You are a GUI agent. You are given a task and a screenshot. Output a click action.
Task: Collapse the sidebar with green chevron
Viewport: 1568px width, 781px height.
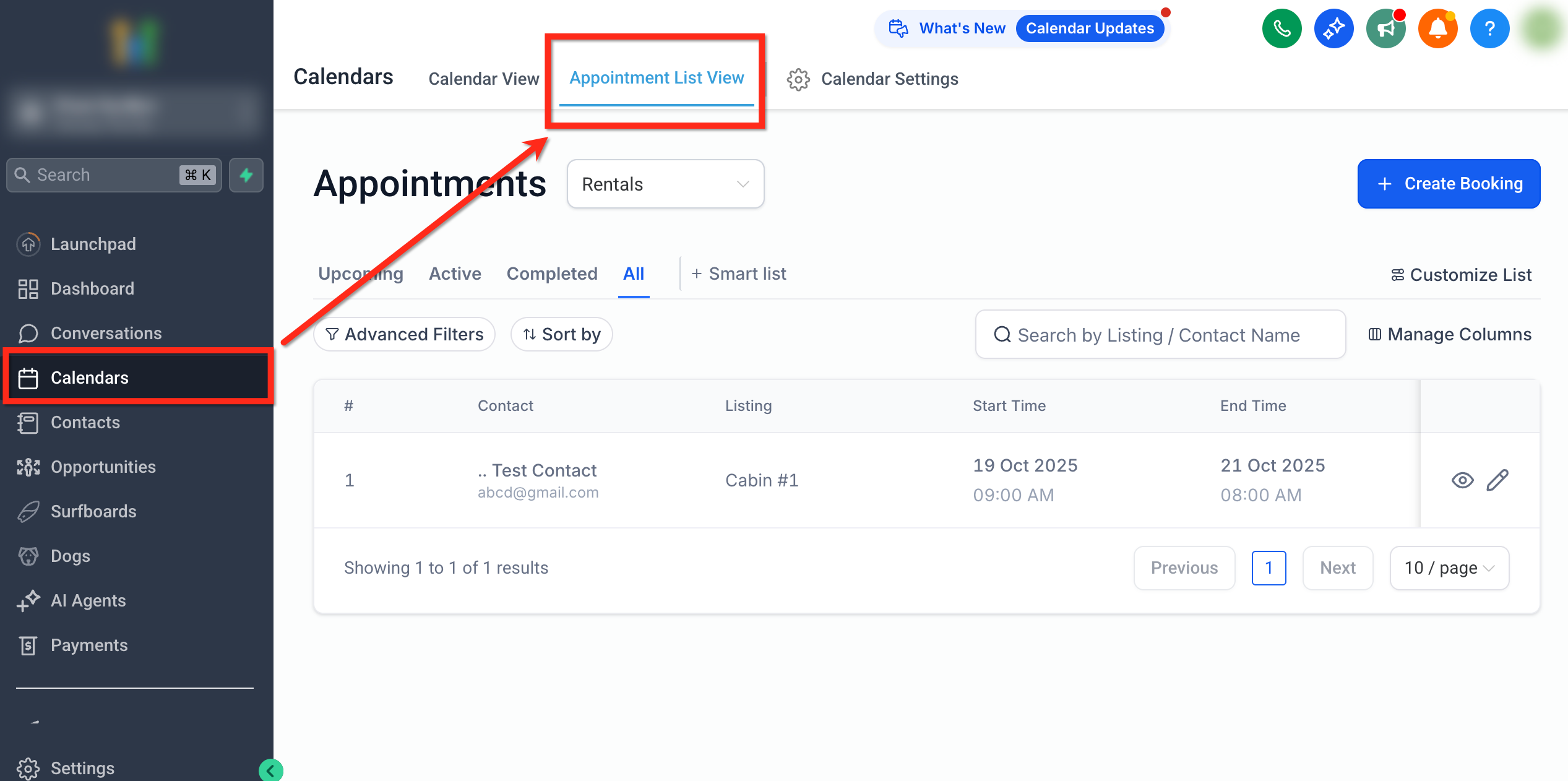(x=270, y=770)
